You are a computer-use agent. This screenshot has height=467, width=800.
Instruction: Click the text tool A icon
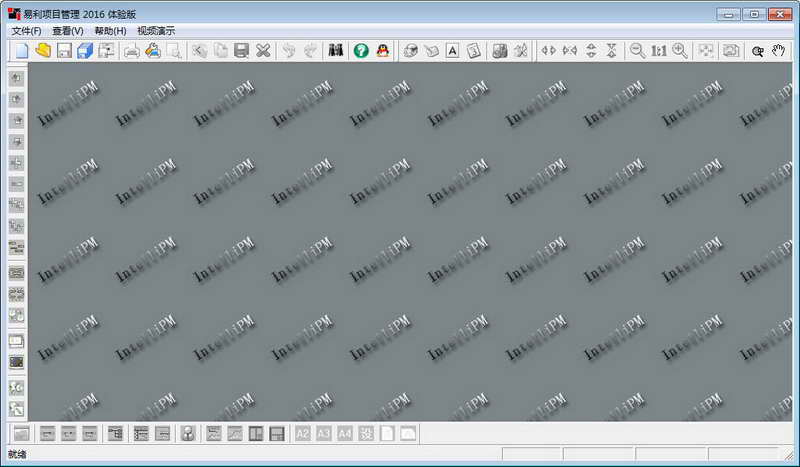click(453, 51)
